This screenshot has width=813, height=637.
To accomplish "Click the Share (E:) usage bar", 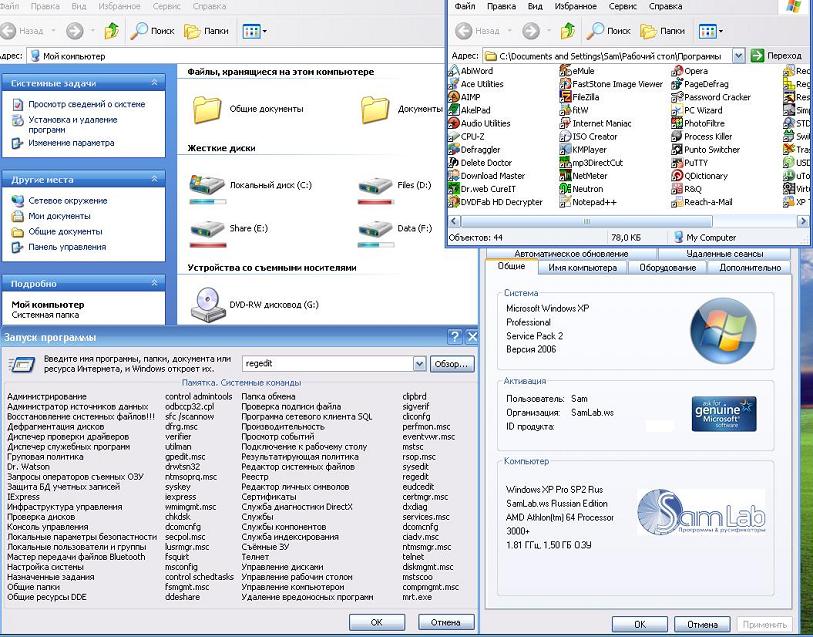I will pyautogui.click(x=208, y=245).
